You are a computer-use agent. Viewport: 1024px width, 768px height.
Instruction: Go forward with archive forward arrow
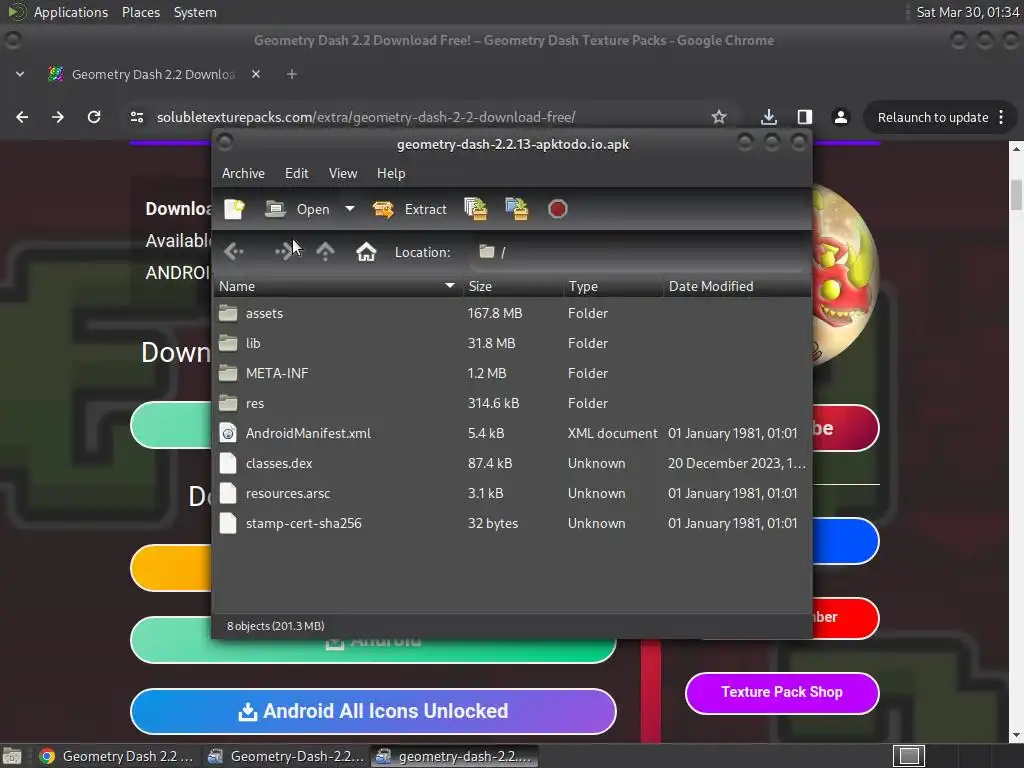pyautogui.click(x=284, y=251)
